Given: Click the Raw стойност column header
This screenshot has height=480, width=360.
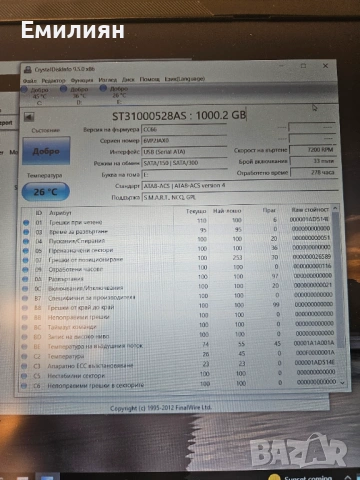Looking at the screenshot, I should click(x=310, y=210).
